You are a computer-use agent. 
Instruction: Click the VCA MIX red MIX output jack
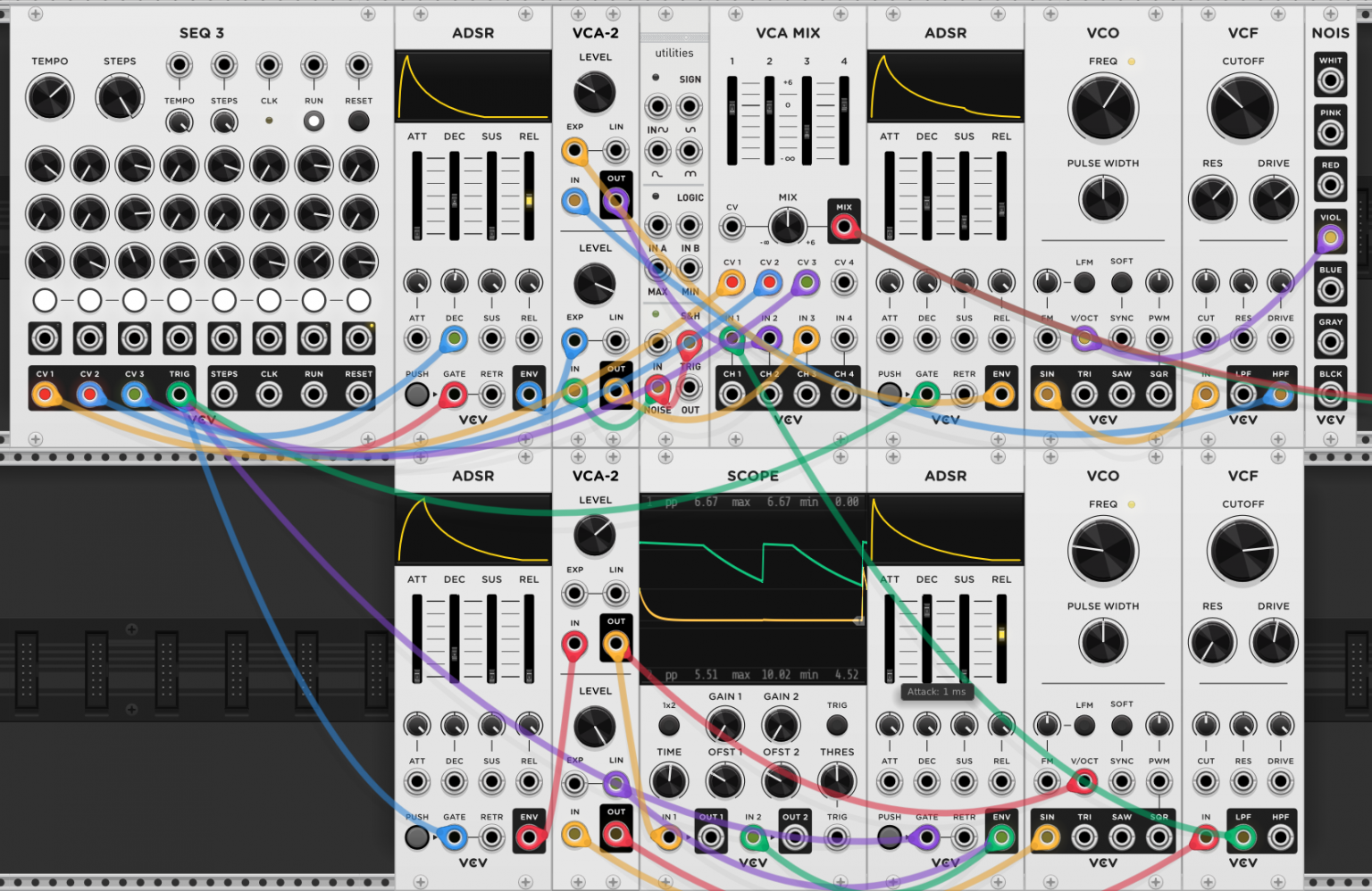coord(843,227)
